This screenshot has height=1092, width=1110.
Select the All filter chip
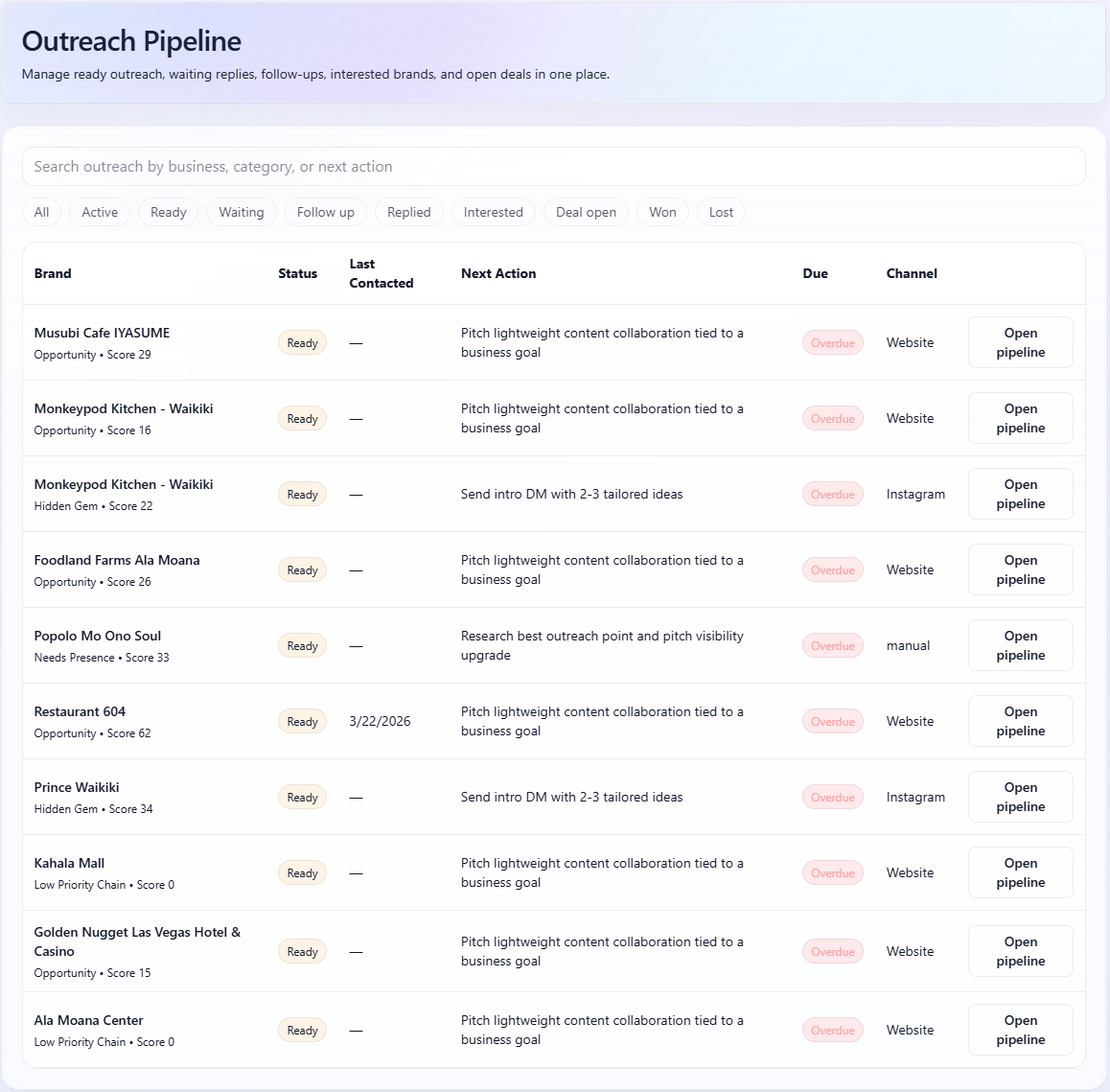point(42,213)
